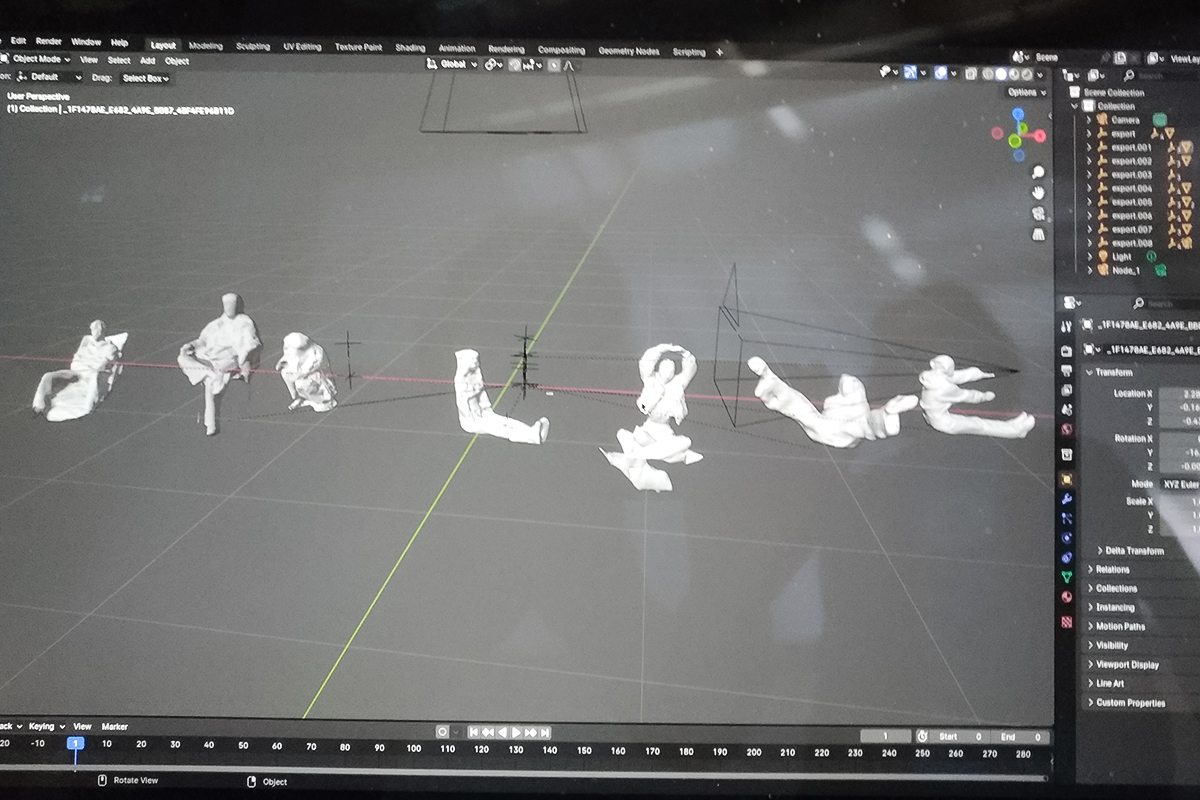Open the Physics properties tab icon
This screenshot has height=800, width=1200.
(1066, 537)
